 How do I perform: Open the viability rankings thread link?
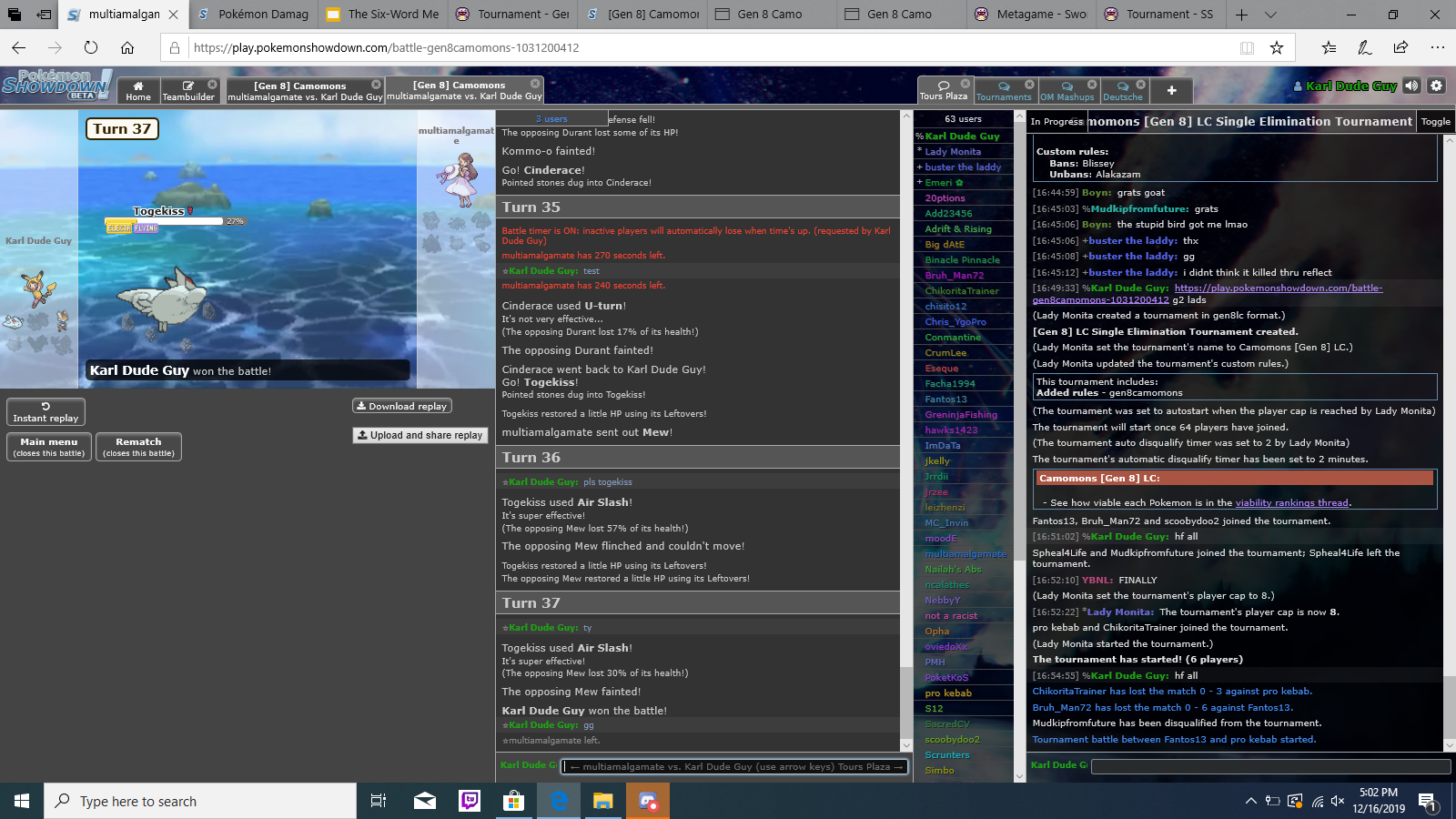tap(1291, 502)
